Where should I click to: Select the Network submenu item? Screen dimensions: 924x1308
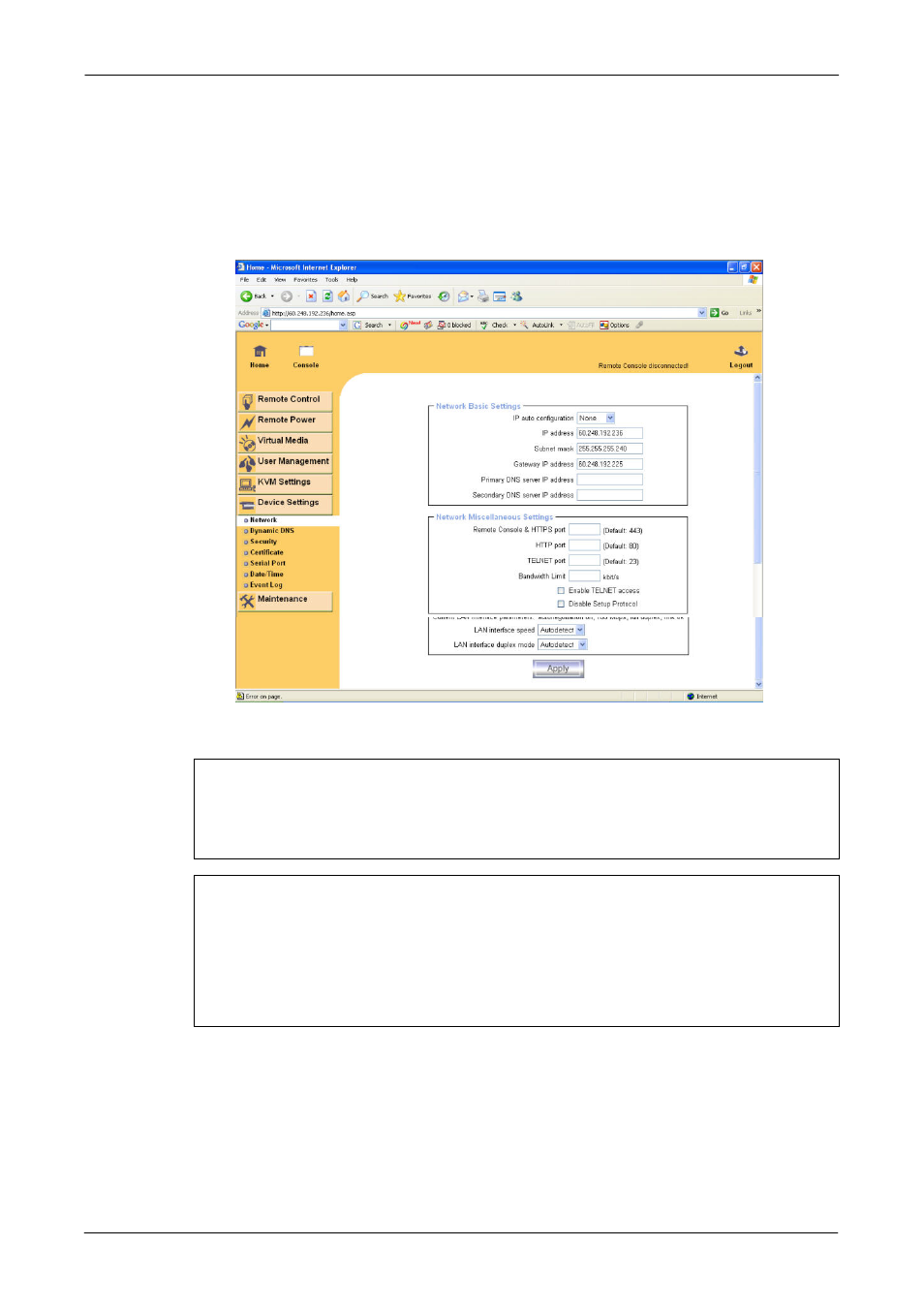(263, 520)
